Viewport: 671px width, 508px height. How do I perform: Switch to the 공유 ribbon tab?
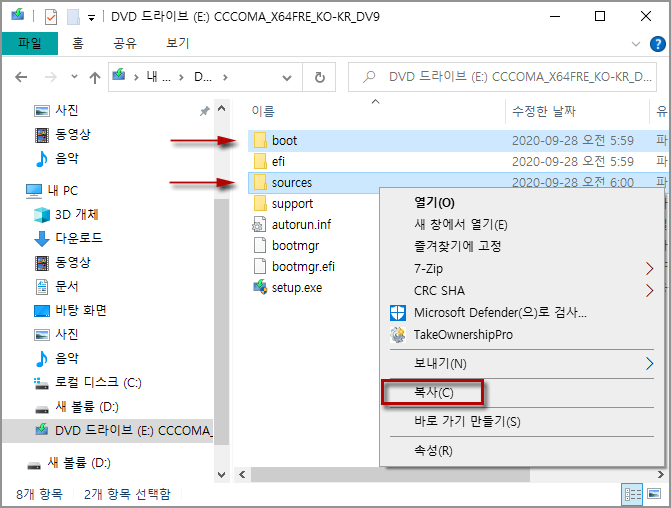point(125,43)
